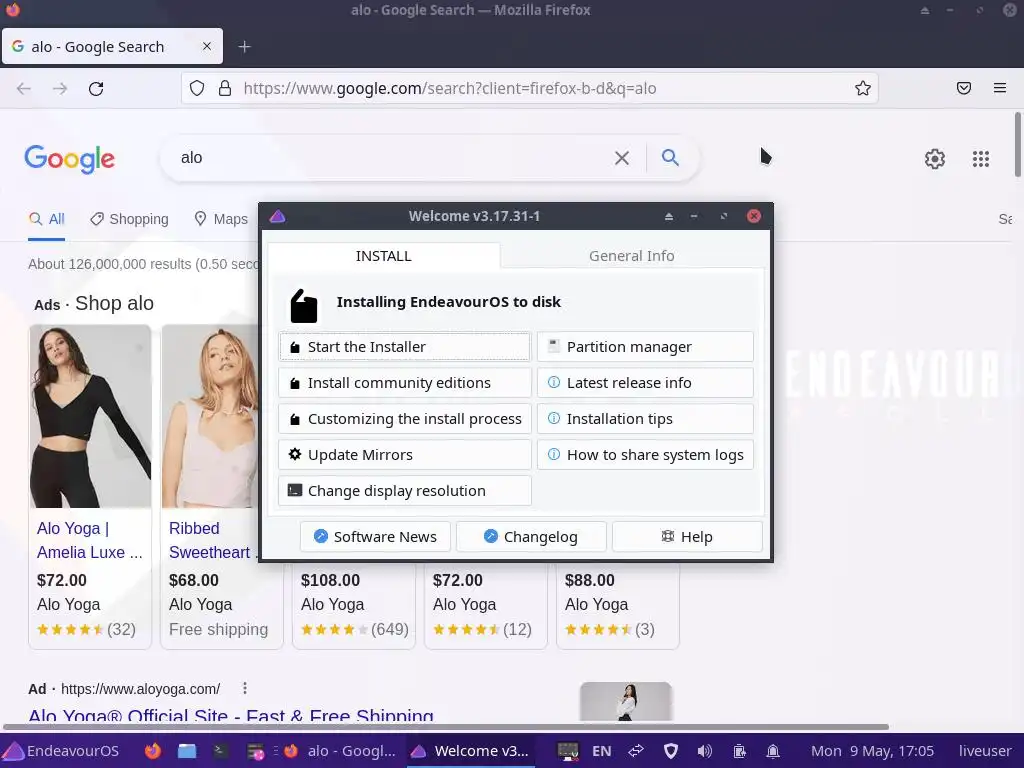Open the 'Alo Yoga | Amelia Luxe' product link
The height and width of the screenshot is (768, 1024).
[89, 540]
